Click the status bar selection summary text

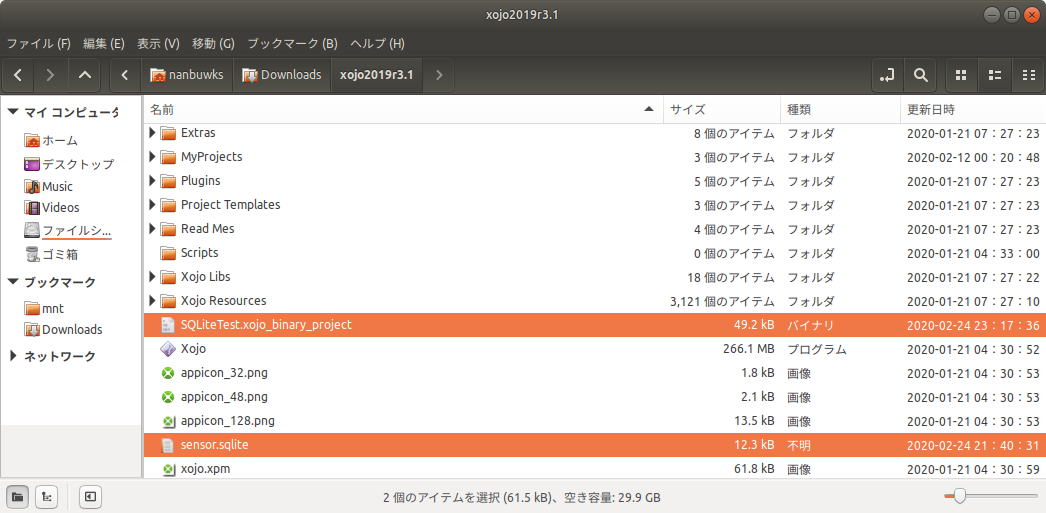tap(522, 497)
